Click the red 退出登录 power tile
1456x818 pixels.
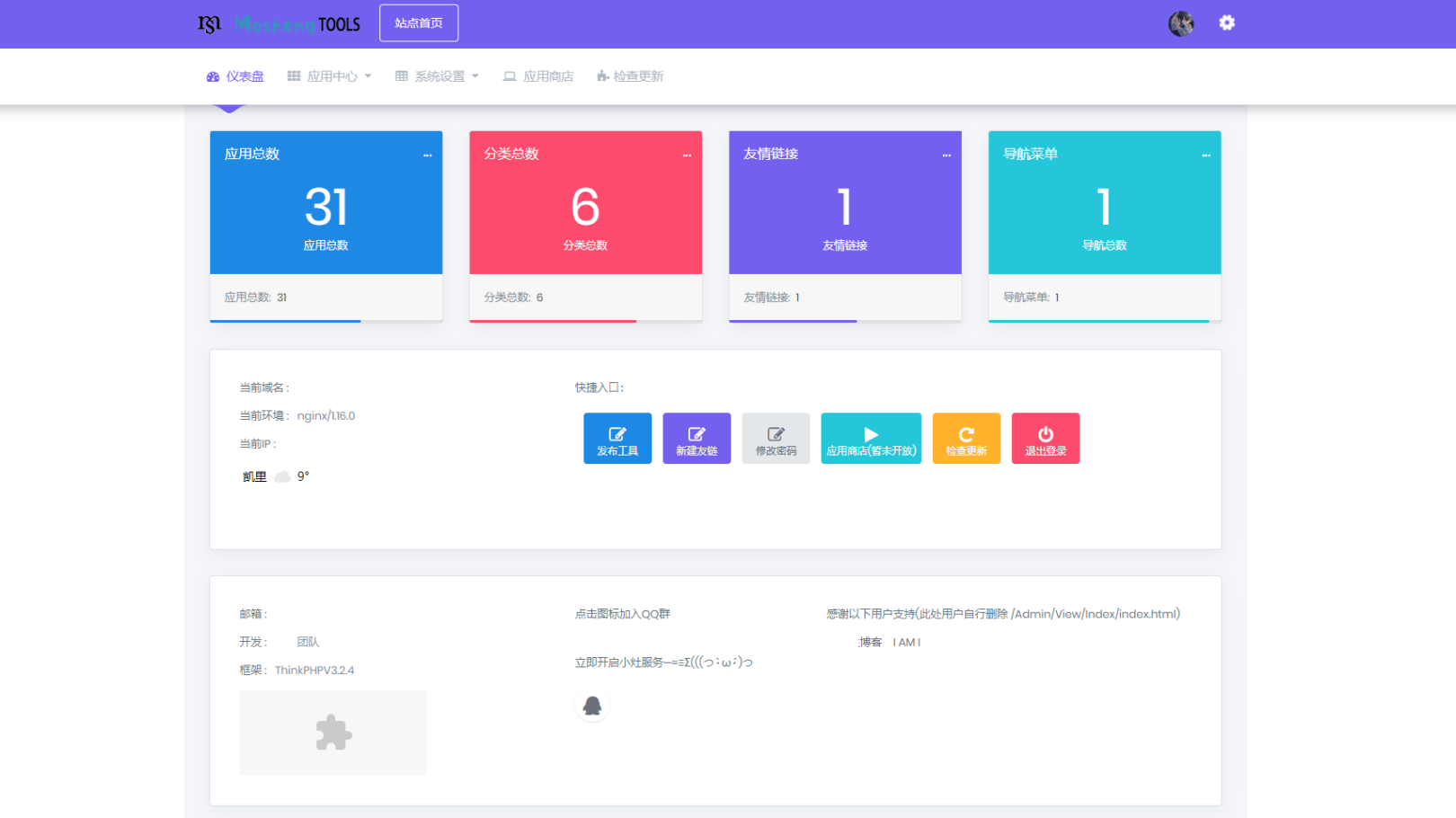click(x=1045, y=439)
